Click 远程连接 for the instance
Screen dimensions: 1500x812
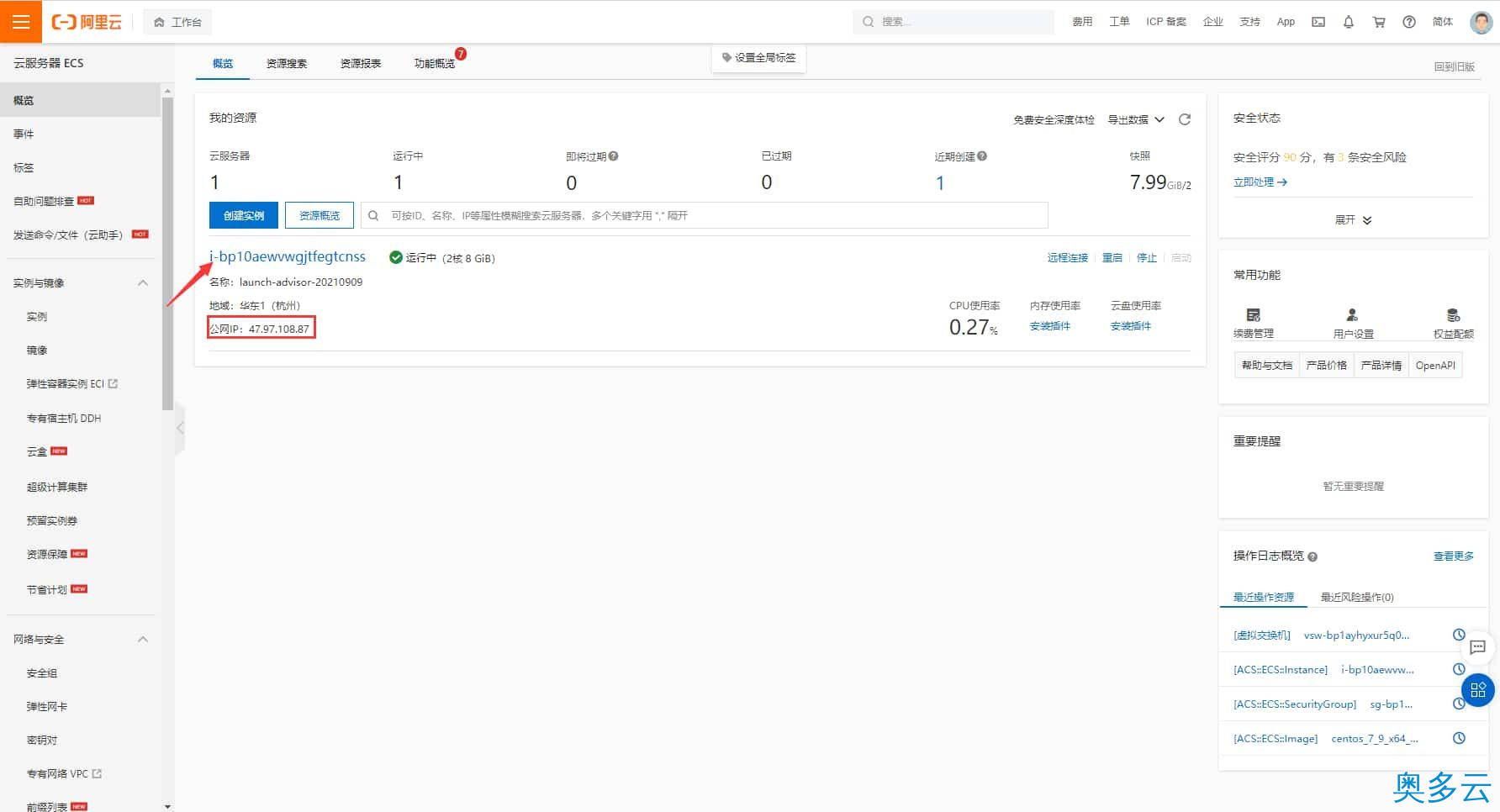coord(1068,258)
